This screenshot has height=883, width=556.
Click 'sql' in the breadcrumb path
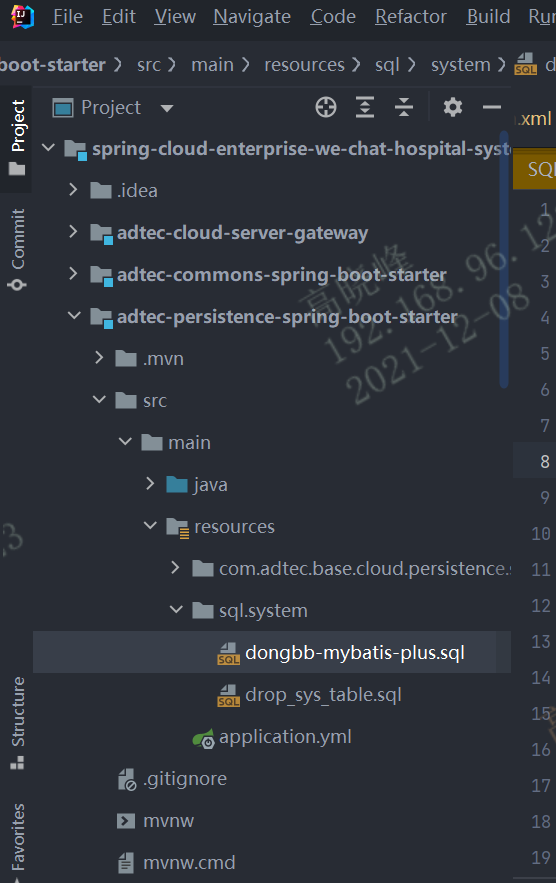387,65
